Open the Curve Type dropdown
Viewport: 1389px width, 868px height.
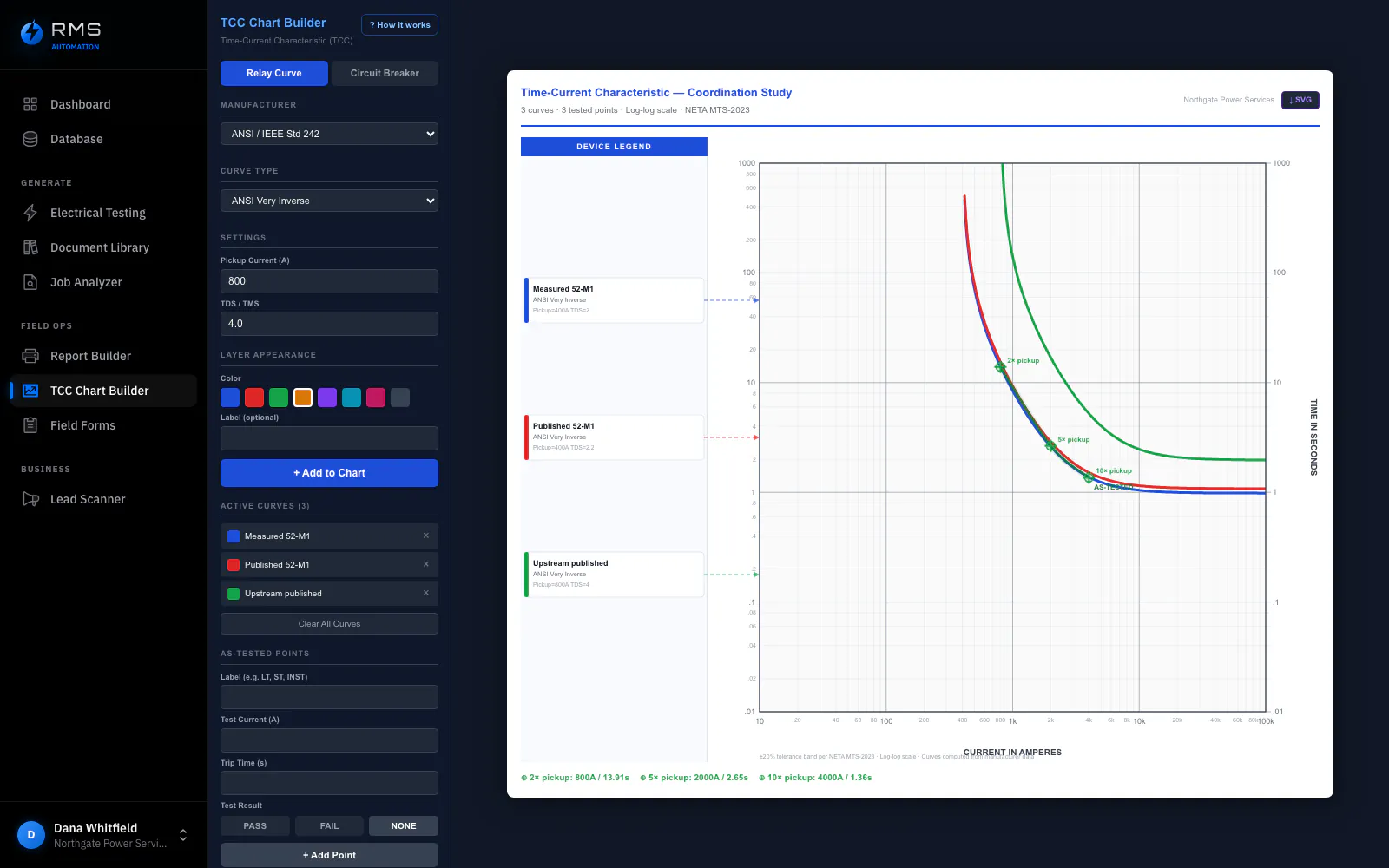[329, 201]
